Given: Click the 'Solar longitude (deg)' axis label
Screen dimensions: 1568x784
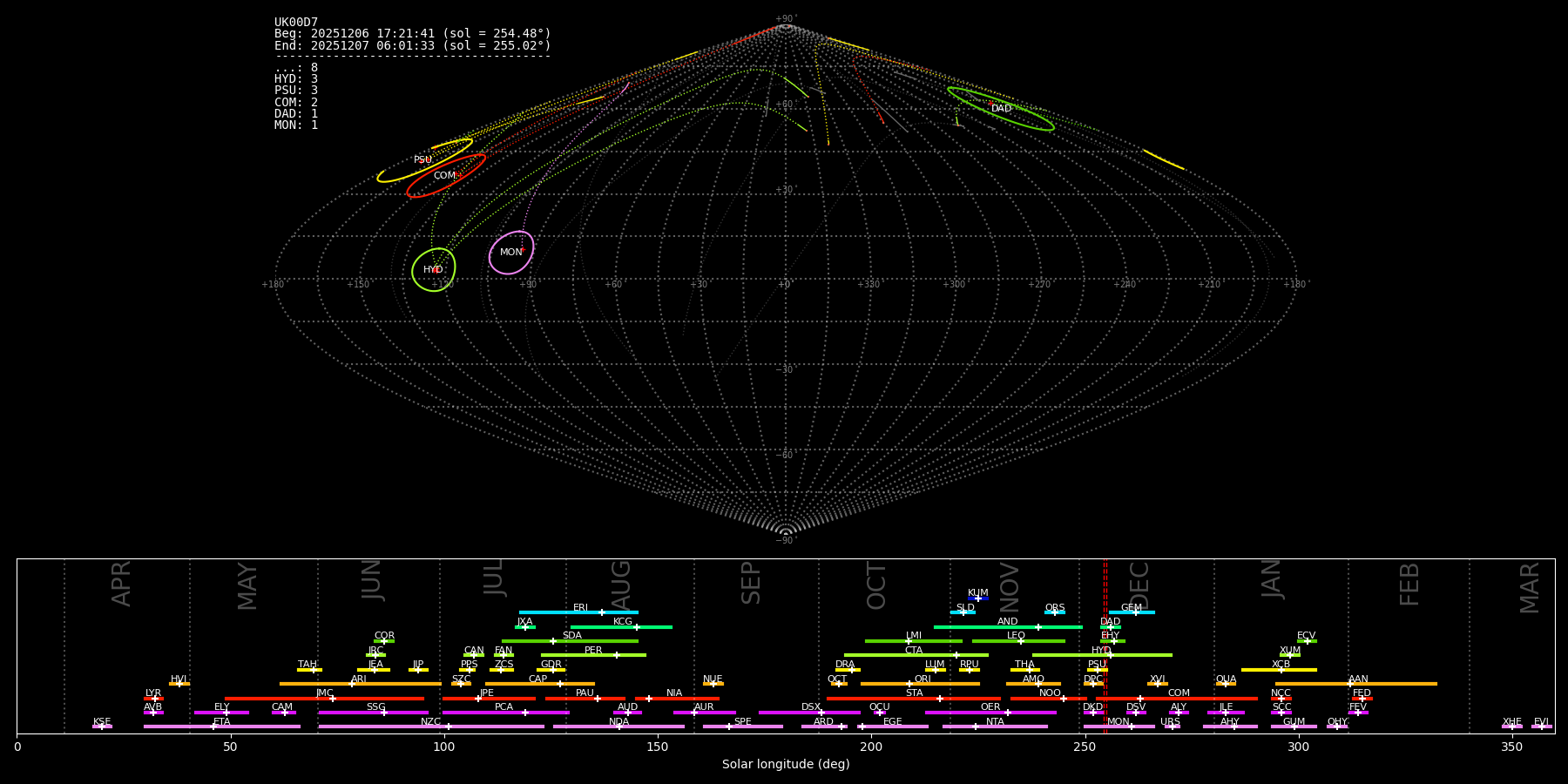Looking at the screenshot, I should (x=786, y=765).
